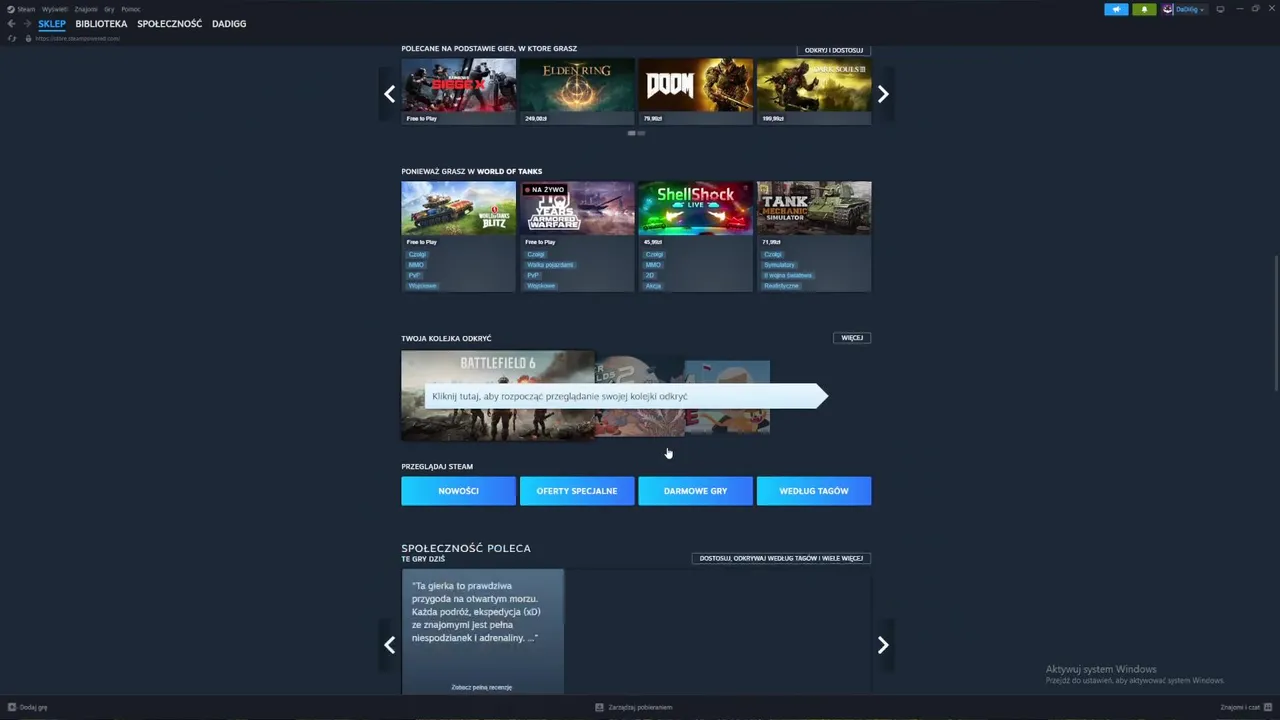Open Znajomi i czat in the bottom bar

click(x=1240, y=707)
